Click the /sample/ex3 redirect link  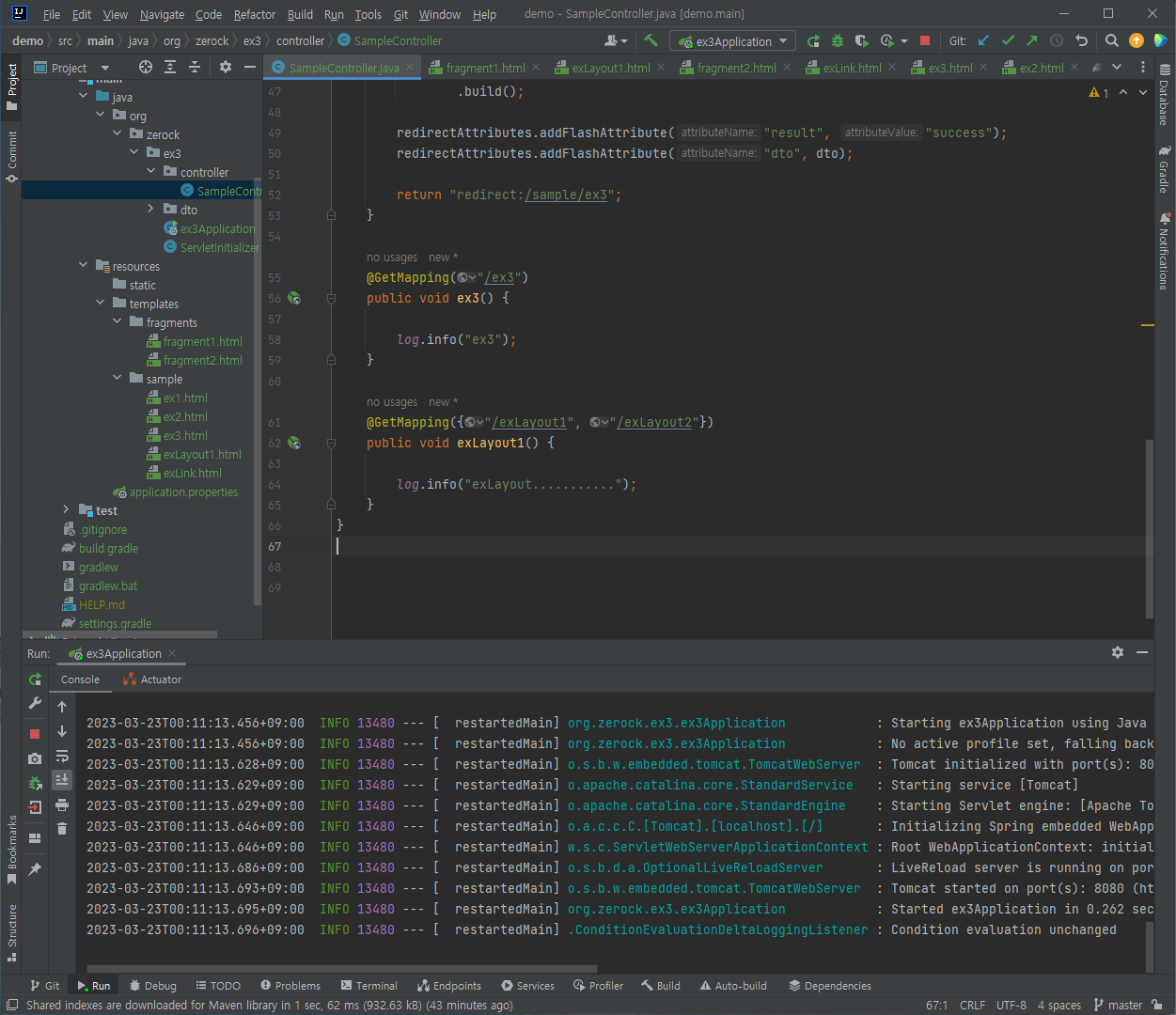pyautogui.click(x=566, y=195)
